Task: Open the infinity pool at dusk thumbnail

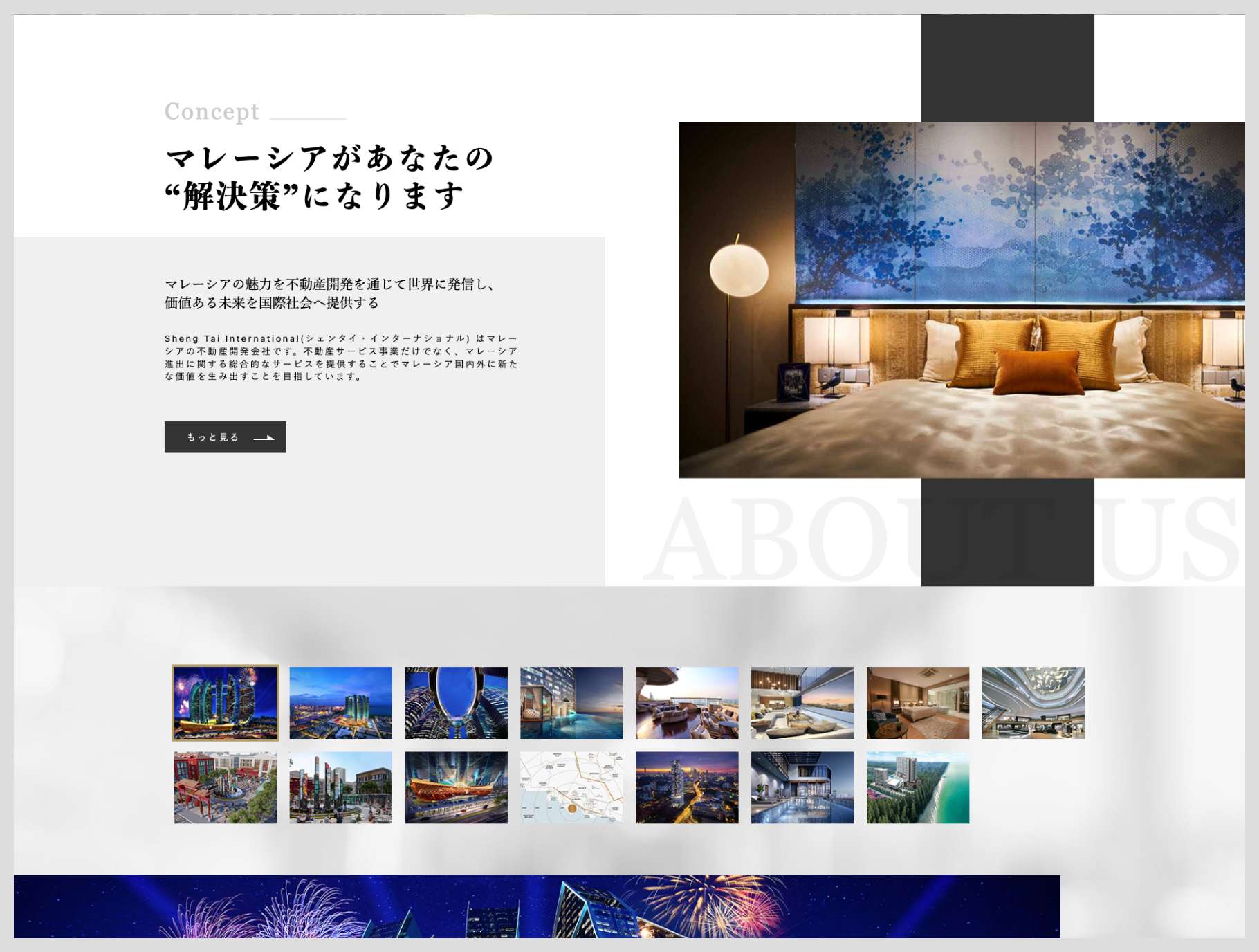Action: pyautogui.click(x=571, y=703)
